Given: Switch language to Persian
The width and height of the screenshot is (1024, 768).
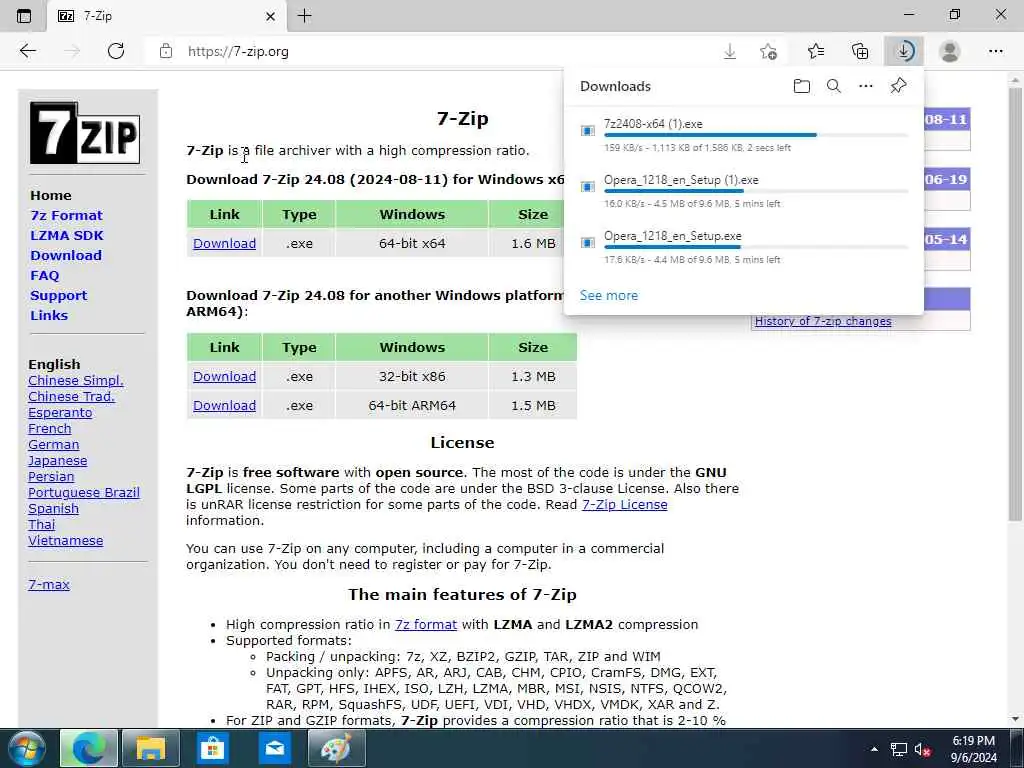Looking at the screenshot, I should click(x=51, y=477).
